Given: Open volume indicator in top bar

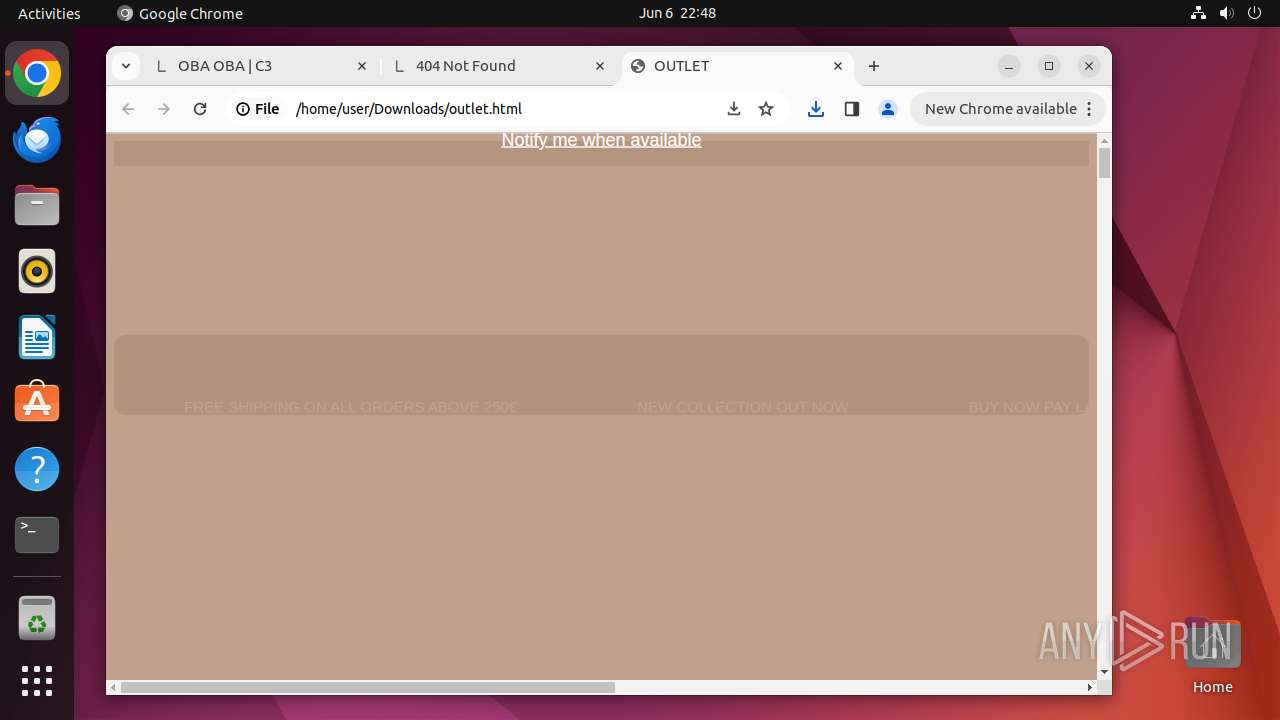Looking at the screenshot, I should coord(1226,13).
